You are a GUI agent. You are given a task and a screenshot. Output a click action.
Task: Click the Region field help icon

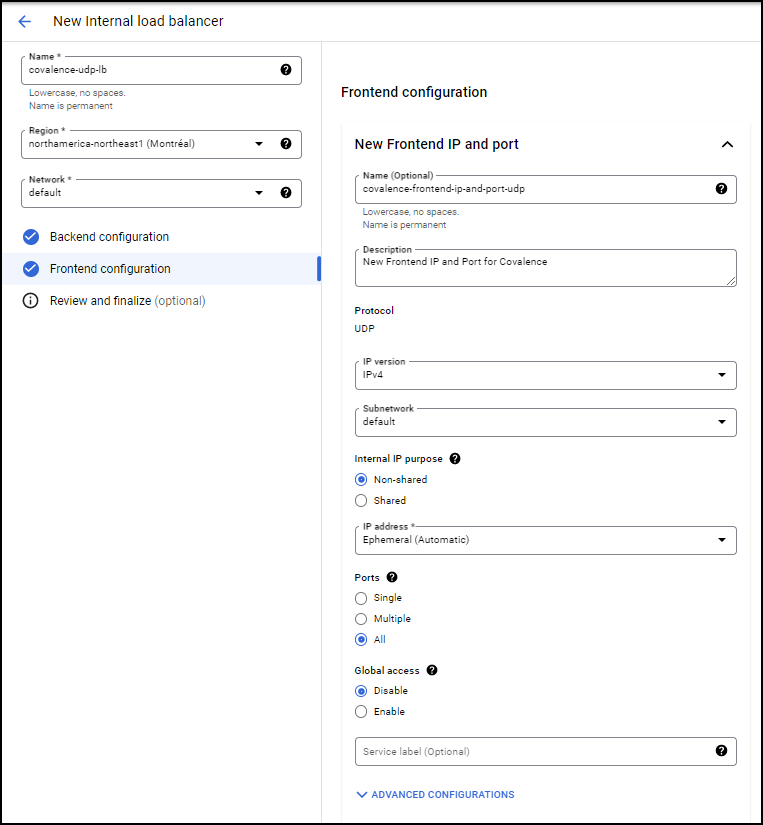286,144
